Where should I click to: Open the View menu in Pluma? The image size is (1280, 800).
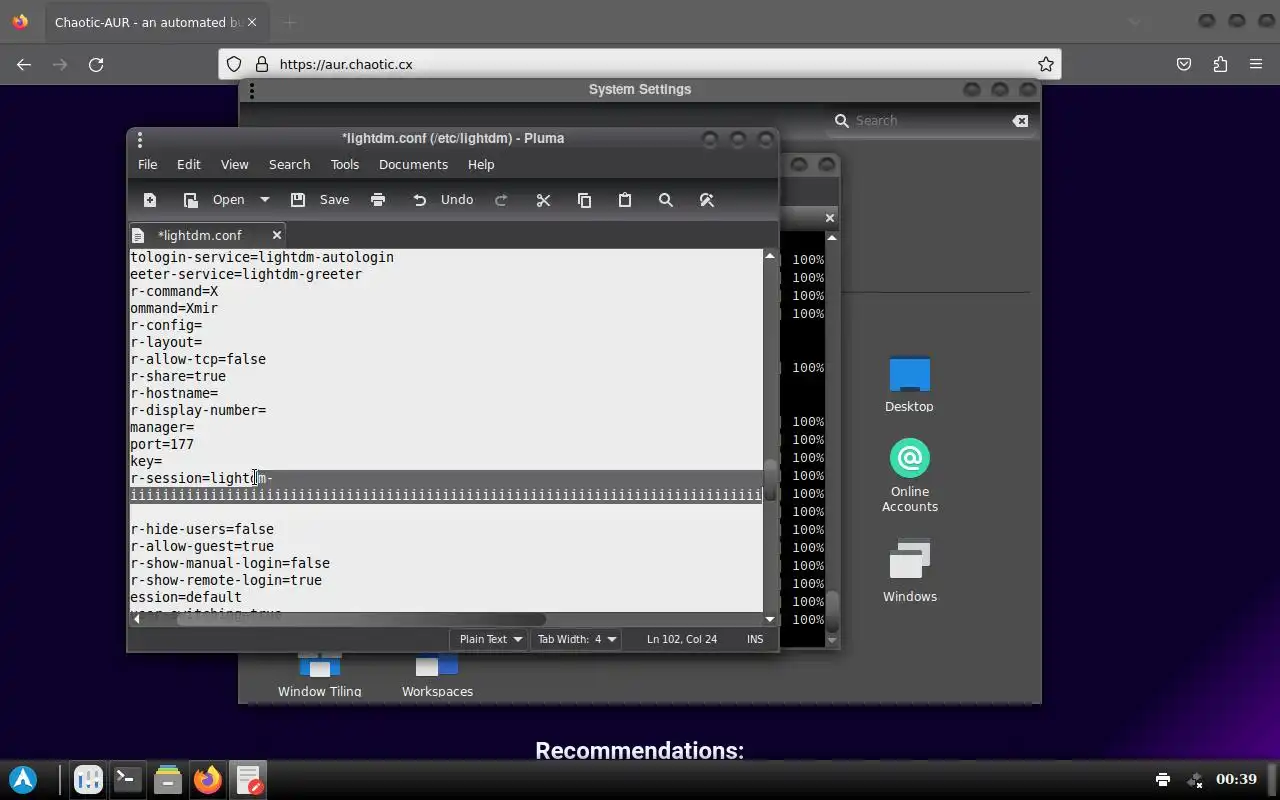pyautogui.click(x=234, y=164)
